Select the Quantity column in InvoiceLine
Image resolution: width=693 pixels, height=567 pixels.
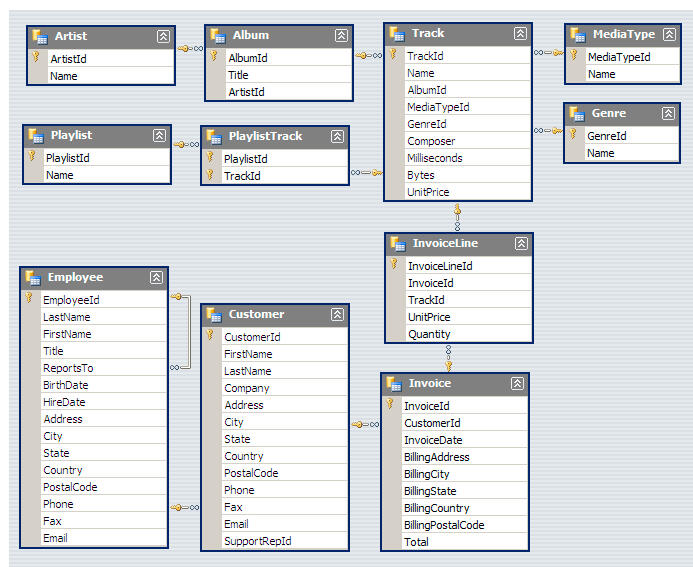click(429, 334)
